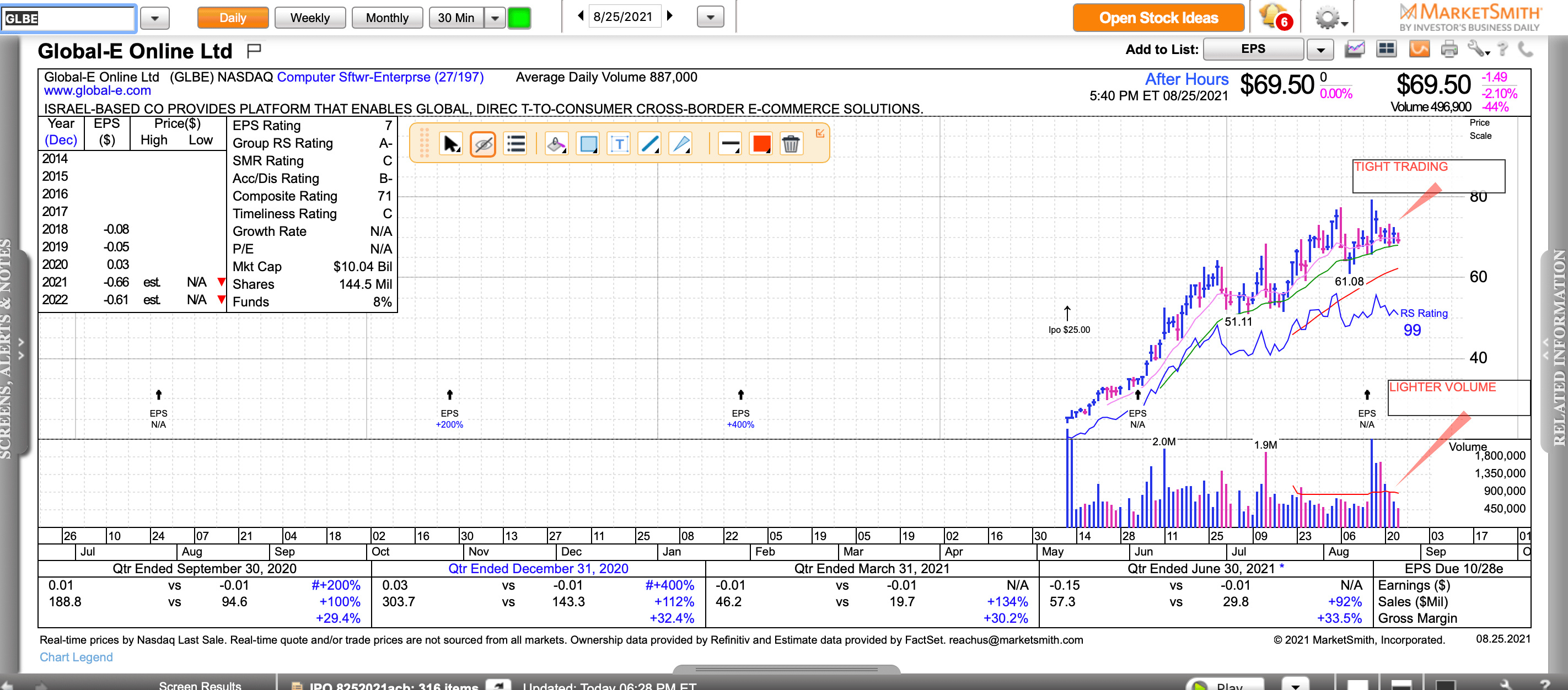Open the red color swatch picker

(761, 144)
